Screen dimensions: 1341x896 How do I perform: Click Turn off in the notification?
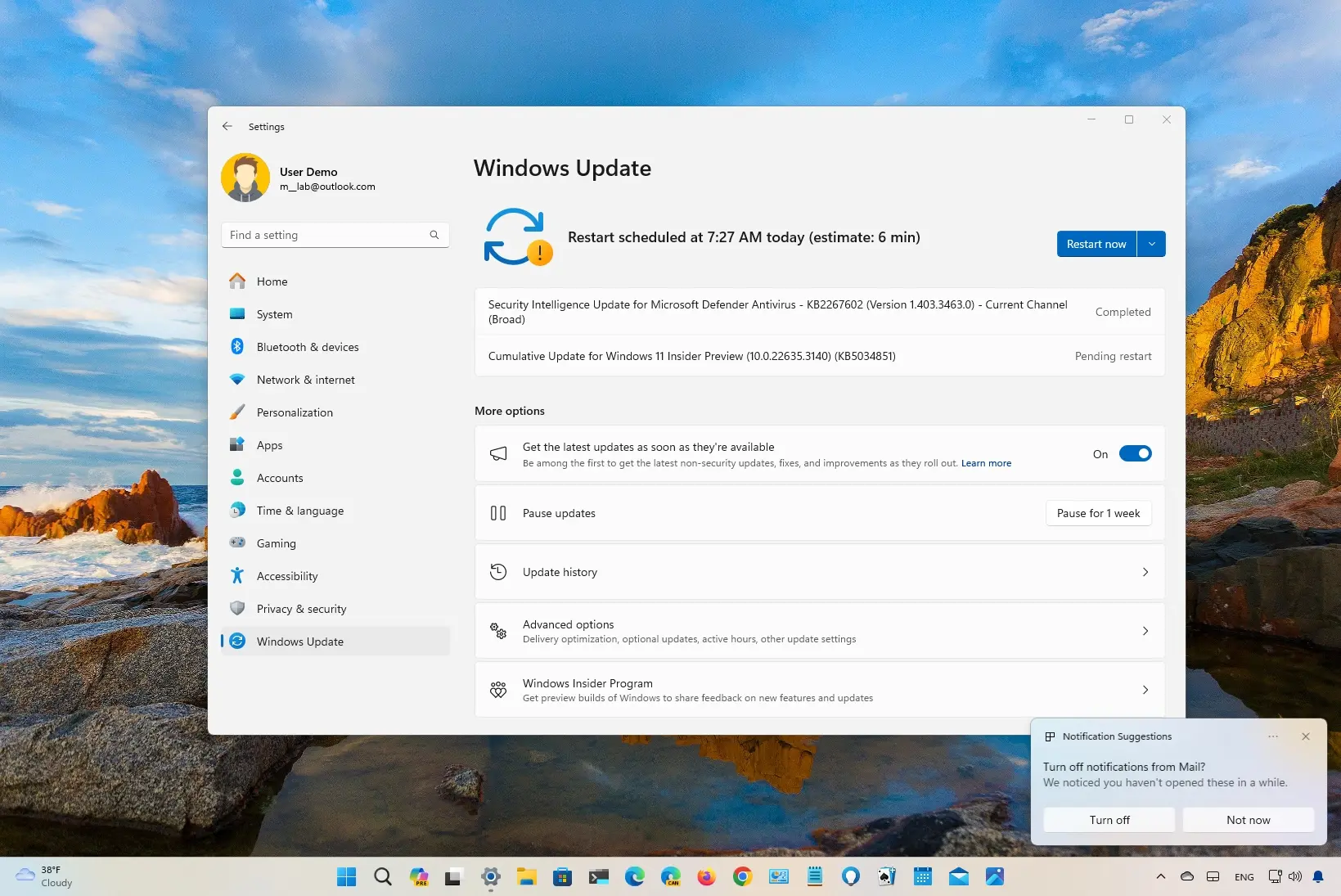[x=1109, y=820]
